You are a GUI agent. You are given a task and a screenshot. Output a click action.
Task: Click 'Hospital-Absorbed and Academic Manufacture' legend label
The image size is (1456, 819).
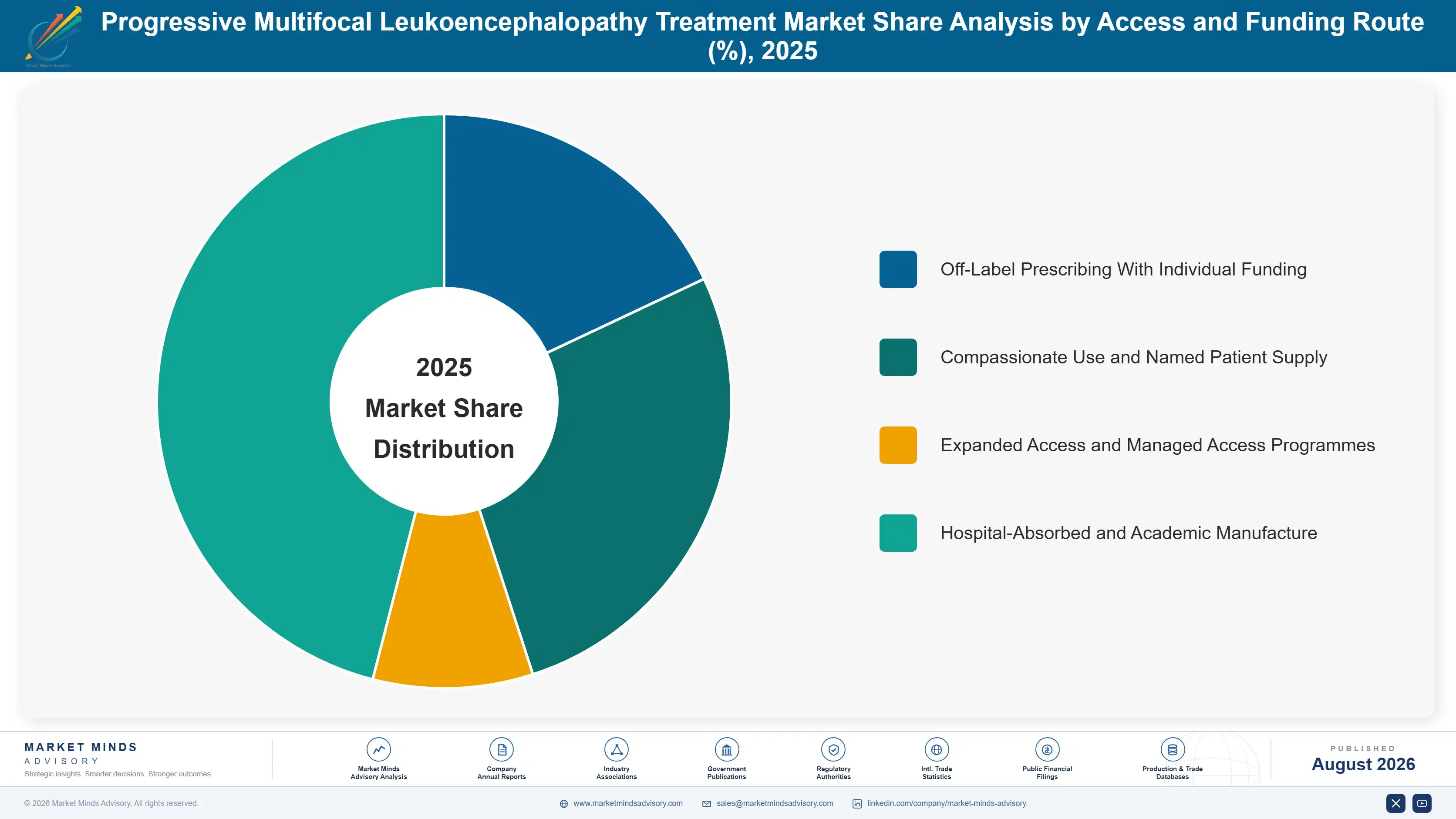(1129, 533)
